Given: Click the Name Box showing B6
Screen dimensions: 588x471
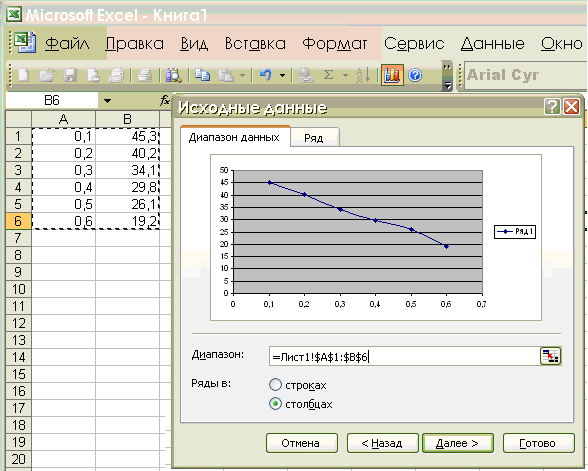Looking at the screenshot, I should (x=52, y=100).
